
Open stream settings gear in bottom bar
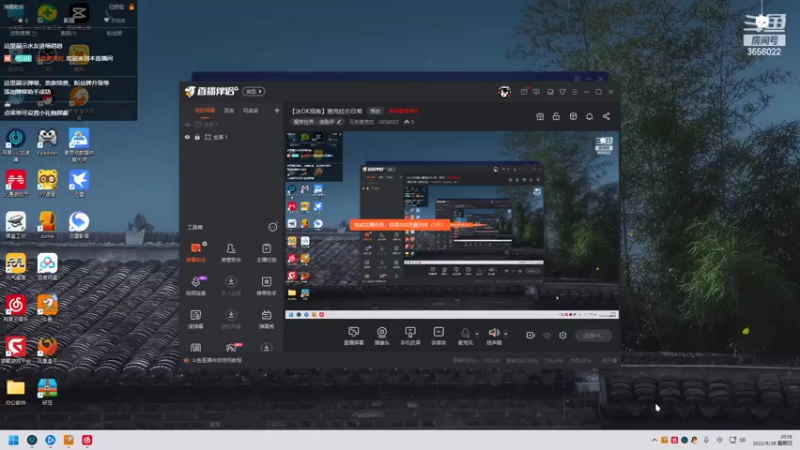(x=563, y=335)
